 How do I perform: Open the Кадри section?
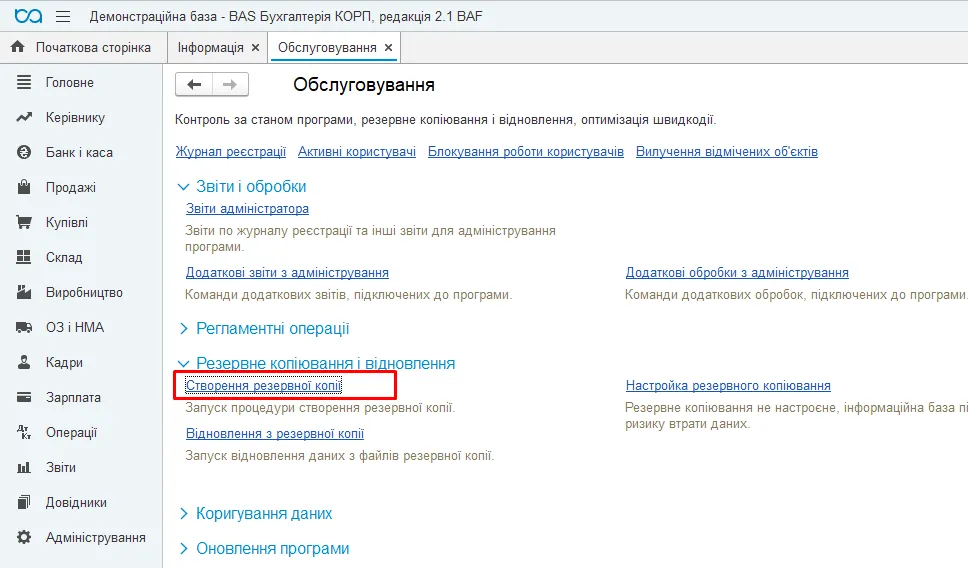click(x=64, y=362)
